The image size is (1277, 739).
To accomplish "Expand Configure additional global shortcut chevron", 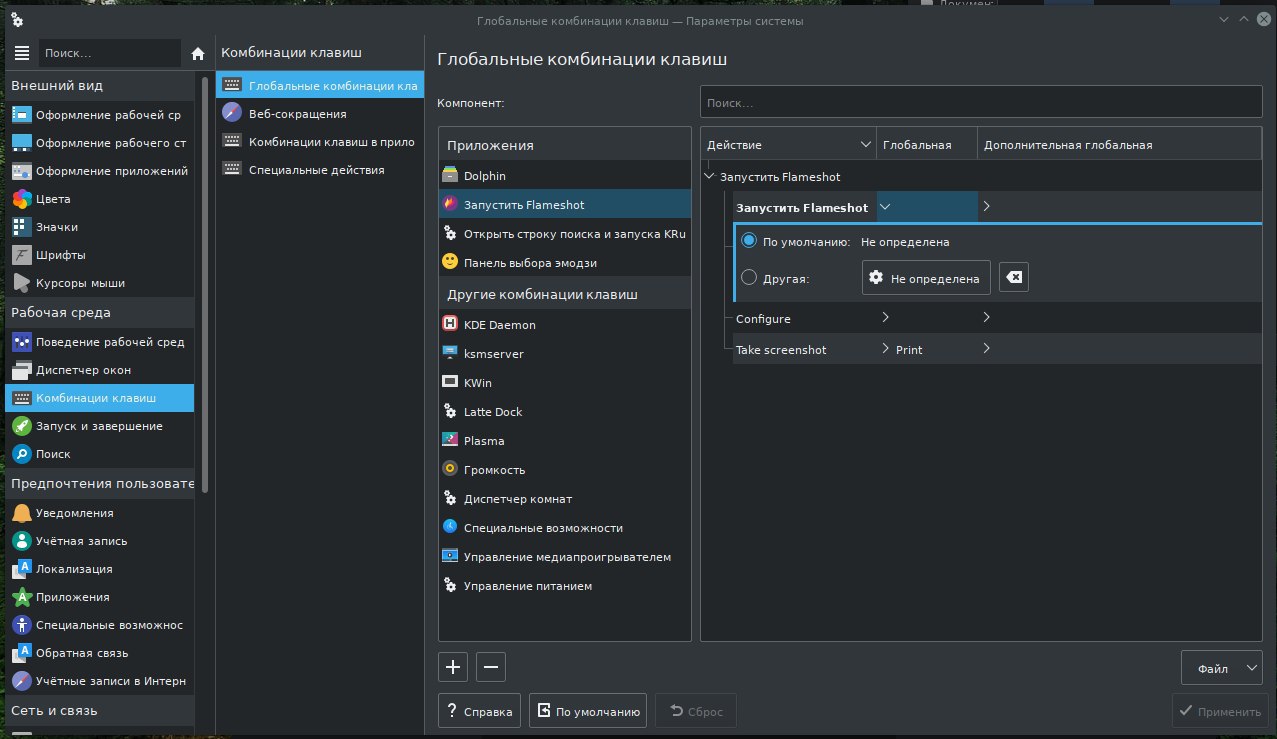I will [986, 318].
